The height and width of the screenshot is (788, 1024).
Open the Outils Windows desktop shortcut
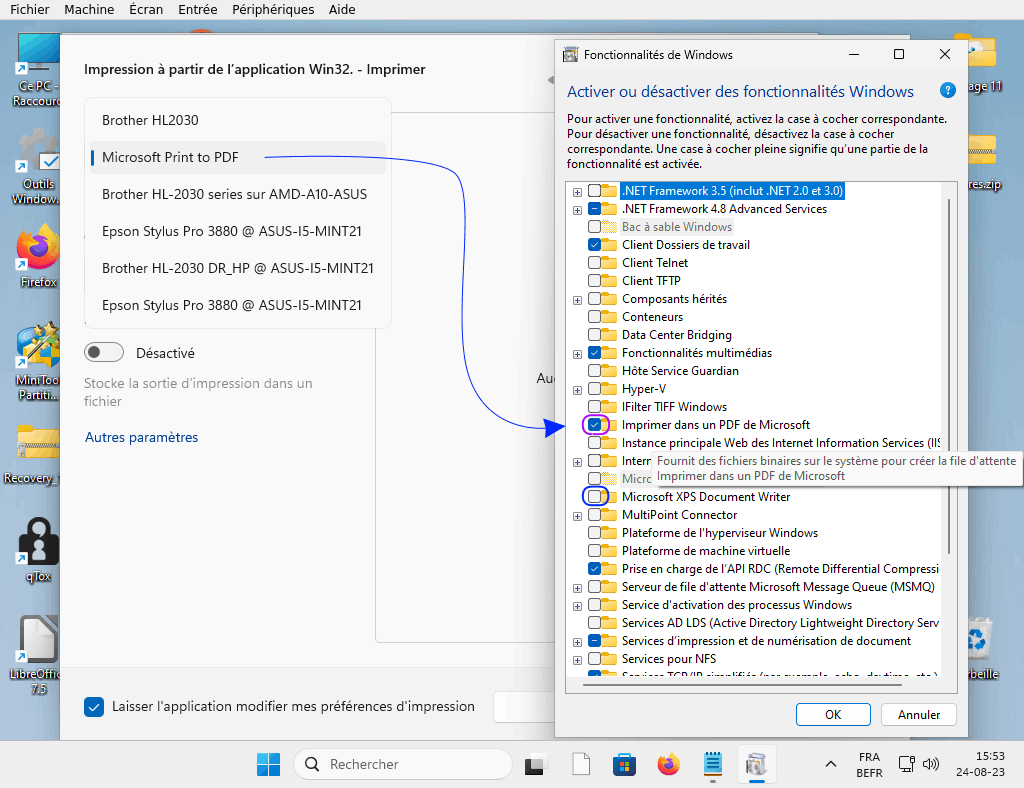click(x=36, y=167)
